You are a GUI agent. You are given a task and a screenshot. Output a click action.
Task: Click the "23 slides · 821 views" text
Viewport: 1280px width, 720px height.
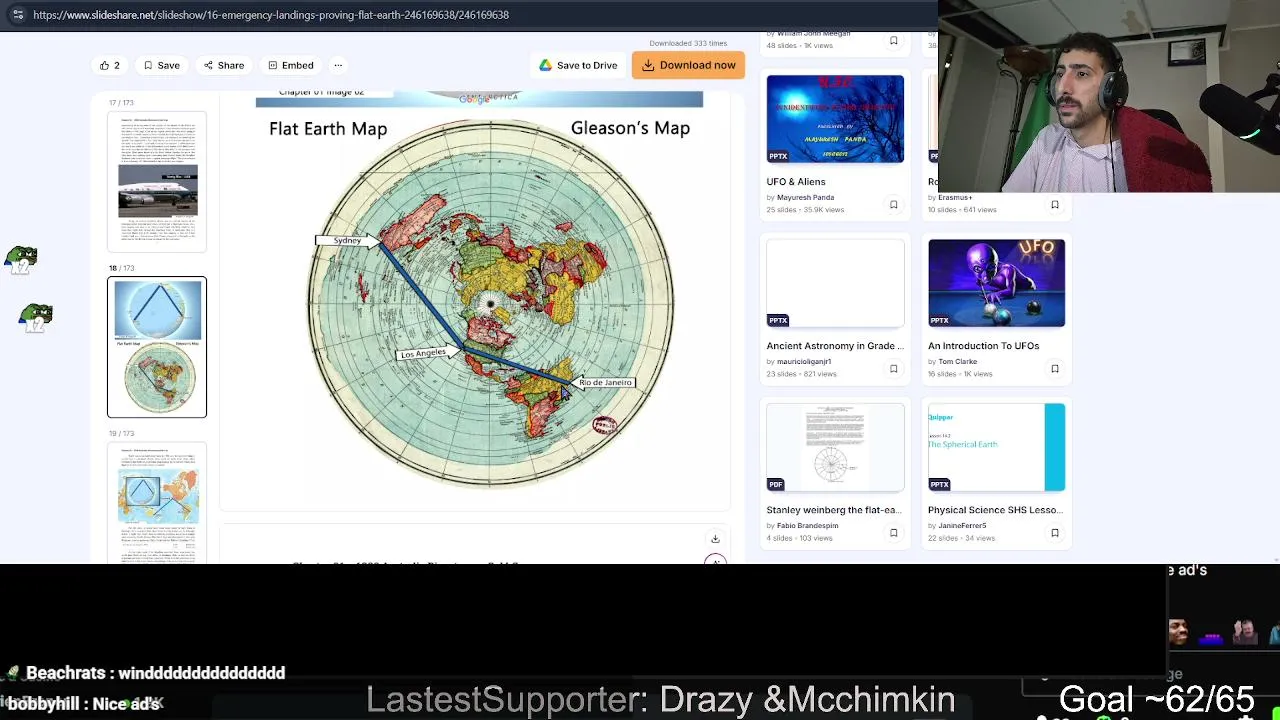[801, 374]
